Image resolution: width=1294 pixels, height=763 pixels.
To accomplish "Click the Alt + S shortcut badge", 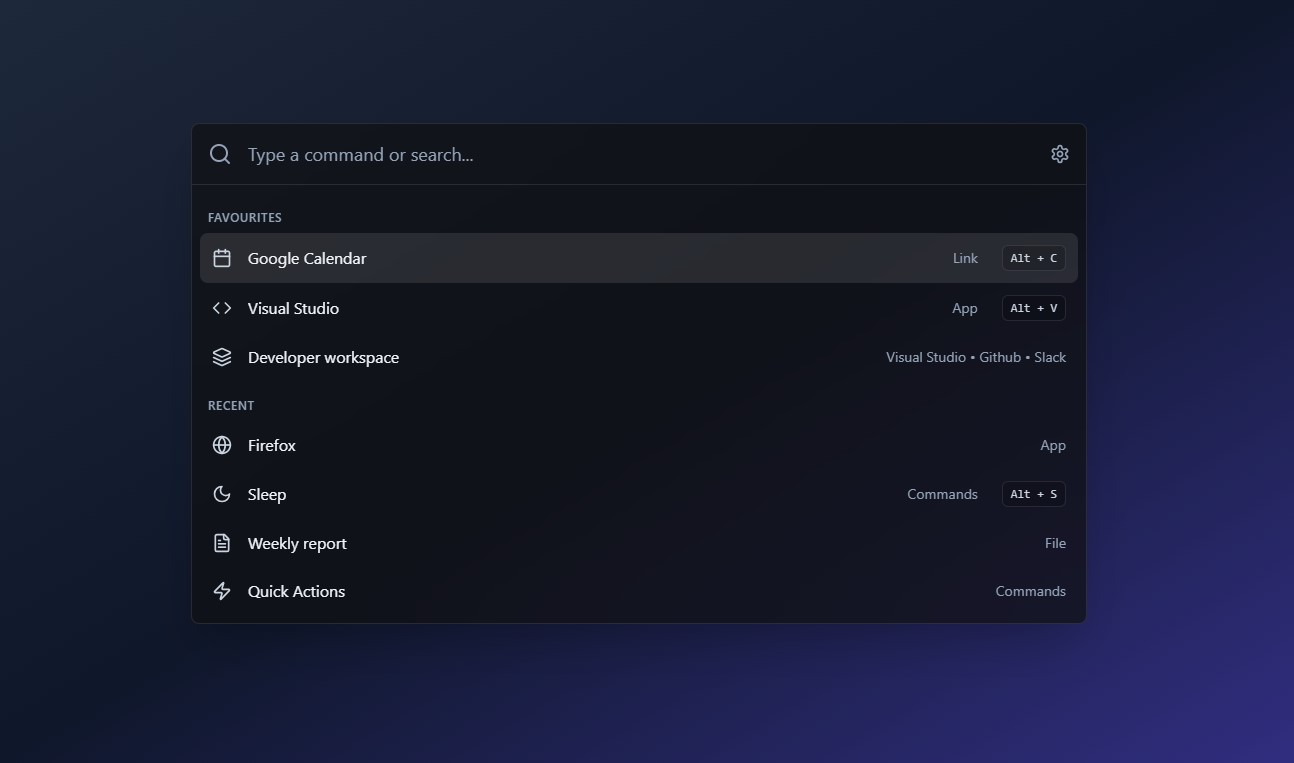I will click(x=1033, y=494).
